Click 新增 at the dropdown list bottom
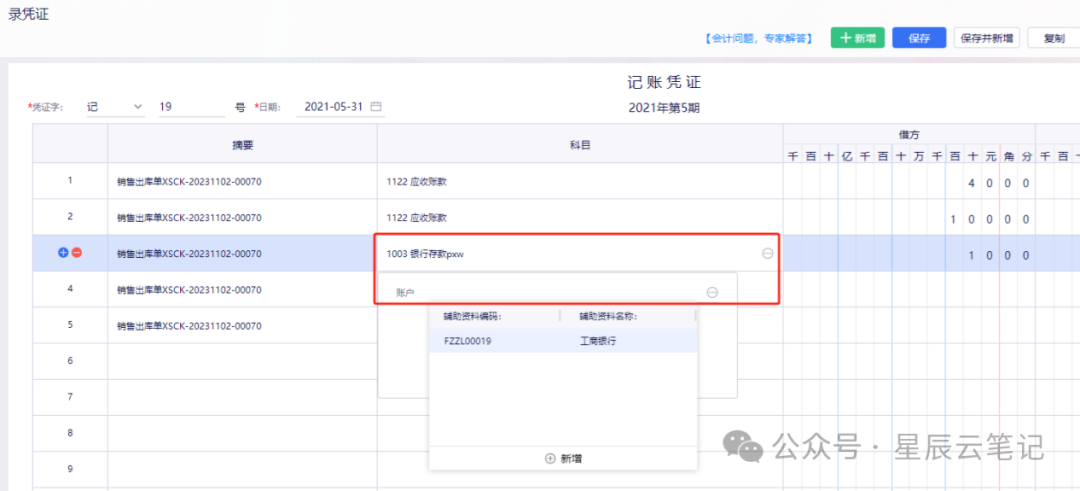 563,459
